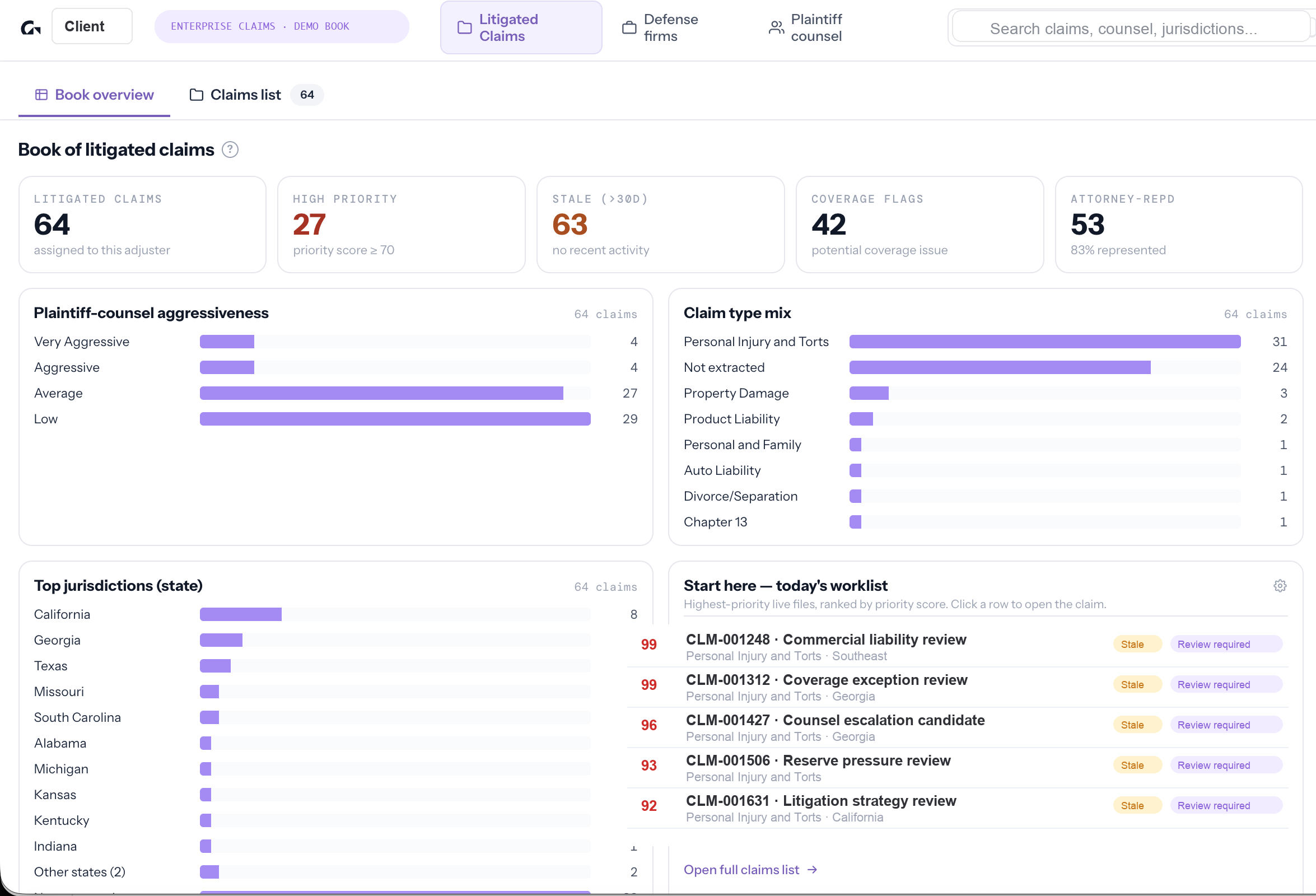1316x896 pixels.
Task: Click the people icon for Plaintiff counsel
Action: (x=776, y=27)
